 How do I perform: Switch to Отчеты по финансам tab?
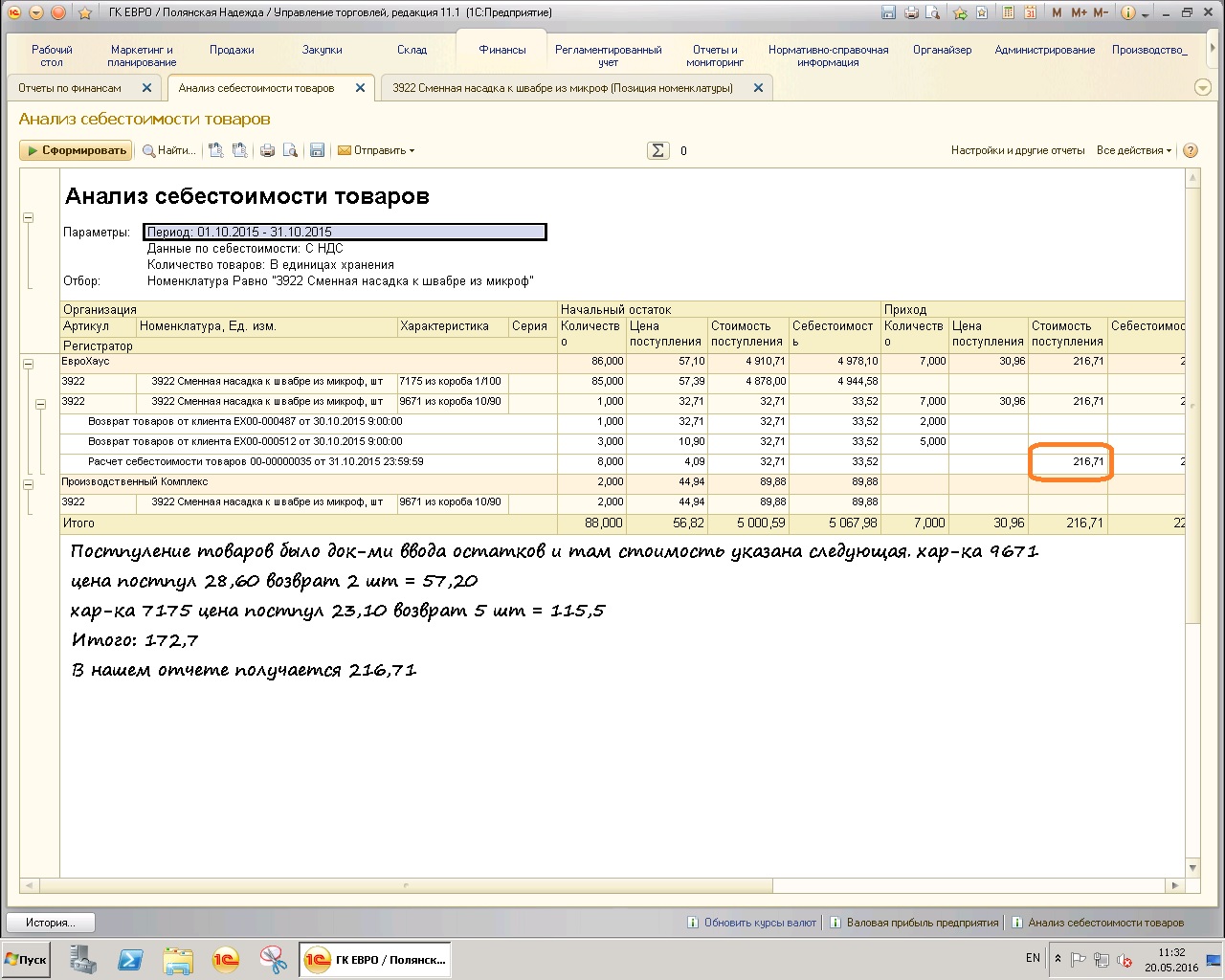coord(70,88)
